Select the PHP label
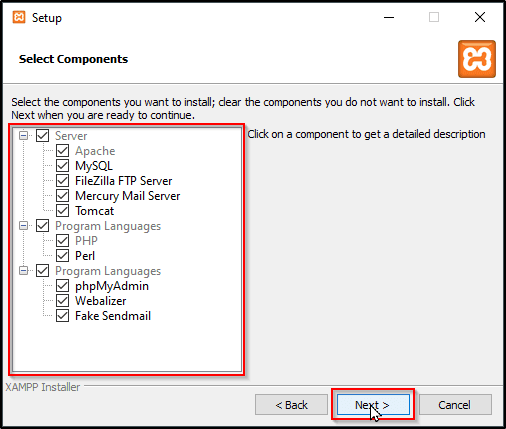This screenshot has height=429, width=506. click(86, 241)
